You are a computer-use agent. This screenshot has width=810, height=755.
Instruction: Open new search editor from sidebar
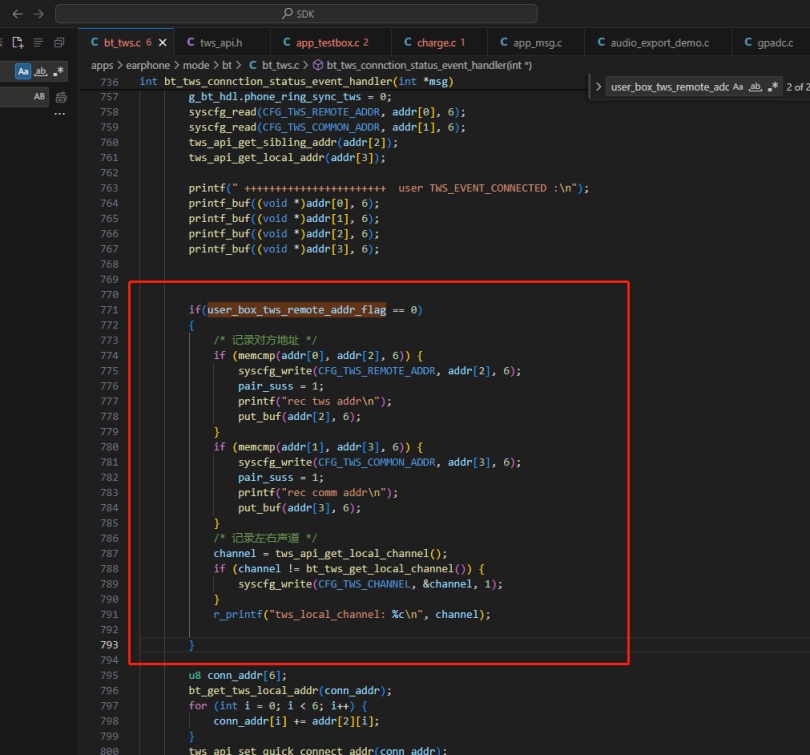point(18,42)
